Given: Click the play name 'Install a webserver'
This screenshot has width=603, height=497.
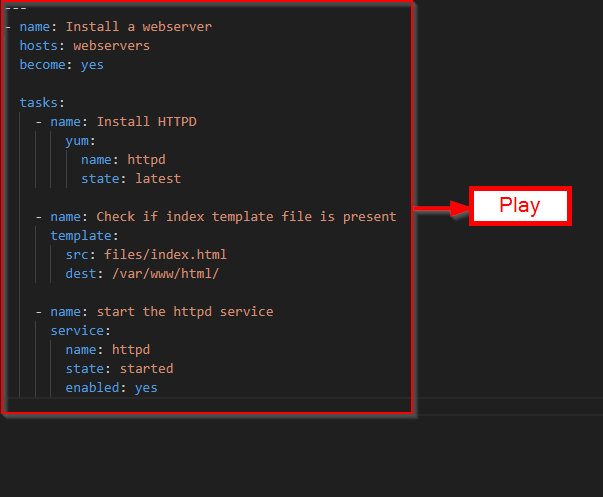Looking at the screenshot, I should [x=138, y=27].
